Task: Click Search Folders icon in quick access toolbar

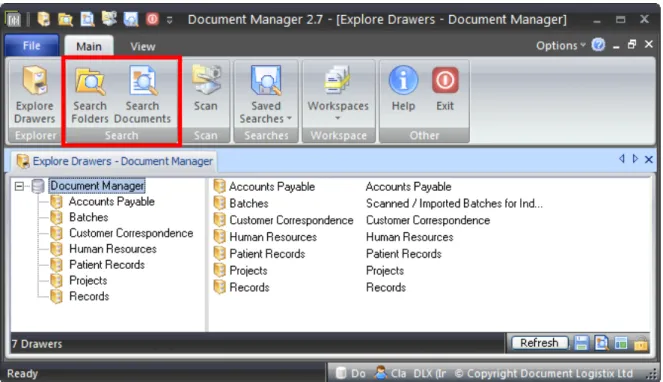Action: click(x=66, y=19)
